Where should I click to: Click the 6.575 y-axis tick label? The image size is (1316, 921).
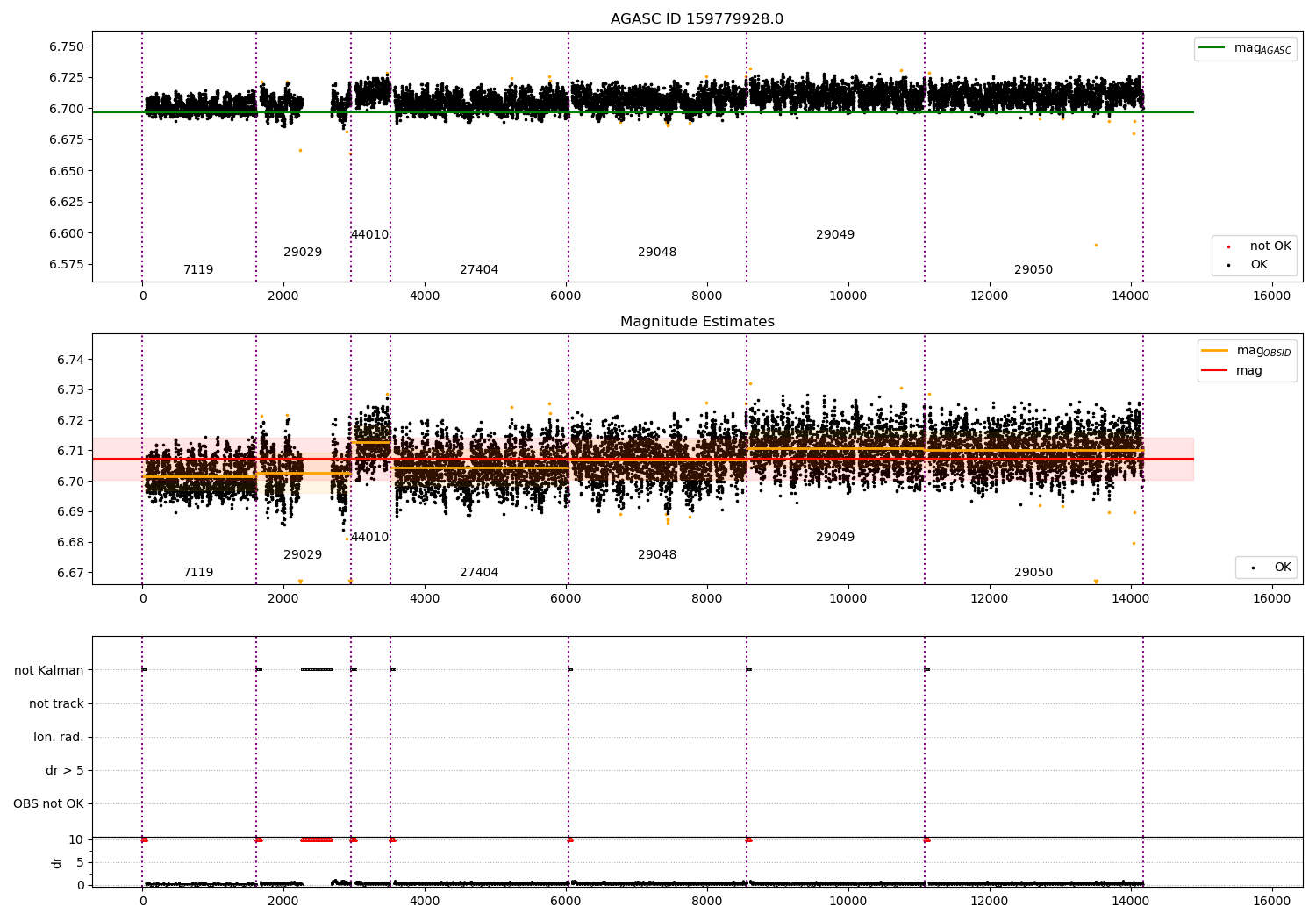[67, 265]
